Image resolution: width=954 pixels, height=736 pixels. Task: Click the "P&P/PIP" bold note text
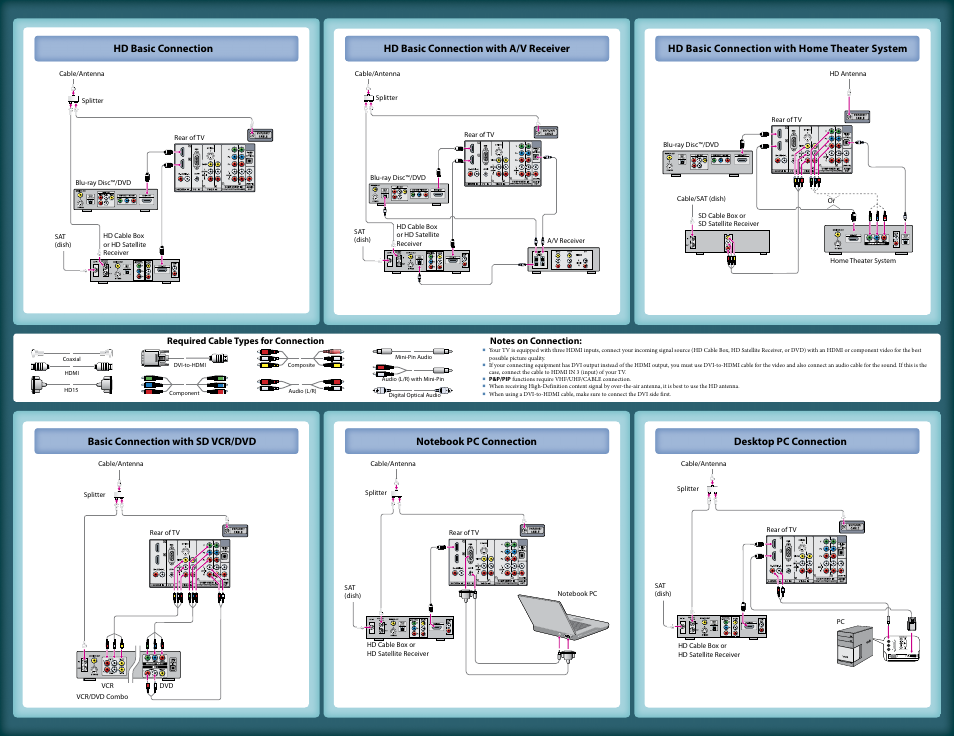point(500,379)
